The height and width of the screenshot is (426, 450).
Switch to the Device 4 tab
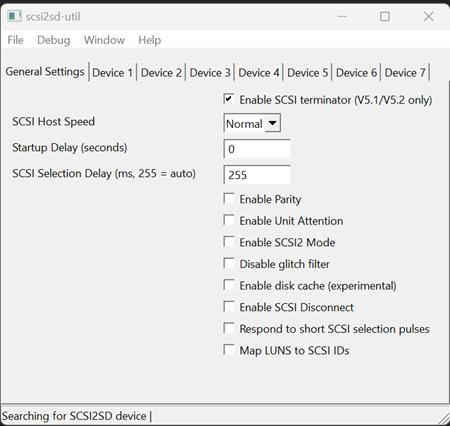(x=259, y=73)
